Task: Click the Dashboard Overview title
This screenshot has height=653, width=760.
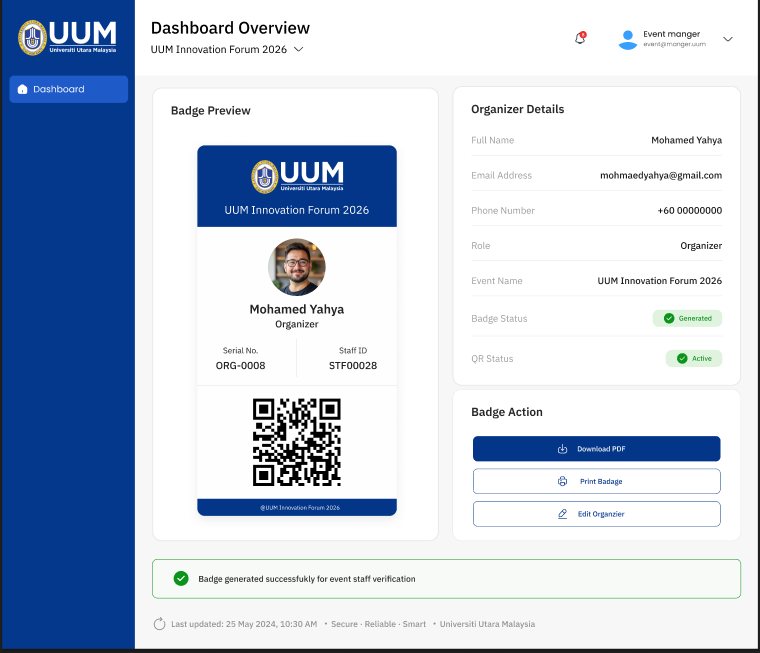Action: point(230,28)
